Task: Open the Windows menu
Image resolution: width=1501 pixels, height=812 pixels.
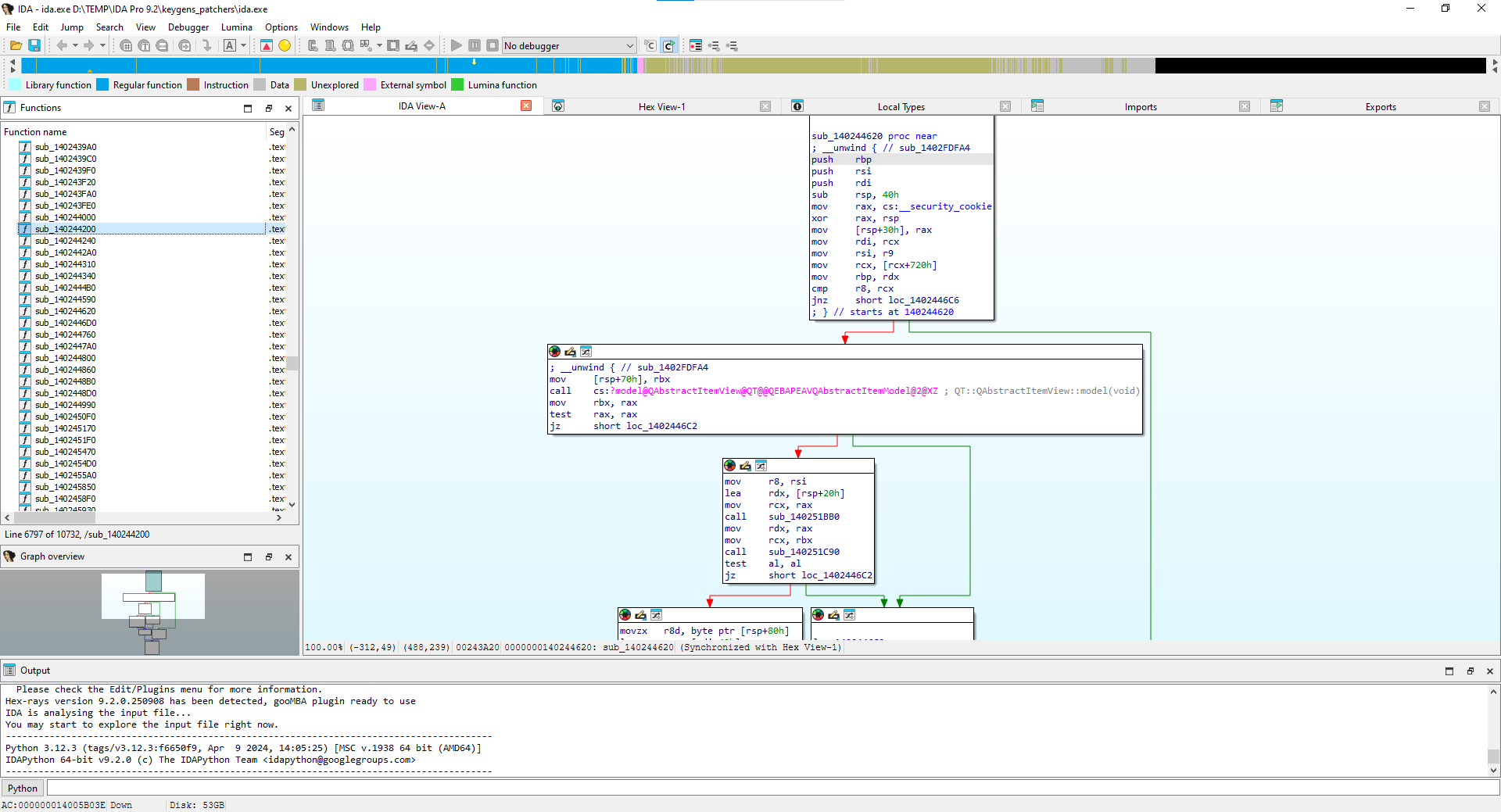Action: click(x=329, y=27)
